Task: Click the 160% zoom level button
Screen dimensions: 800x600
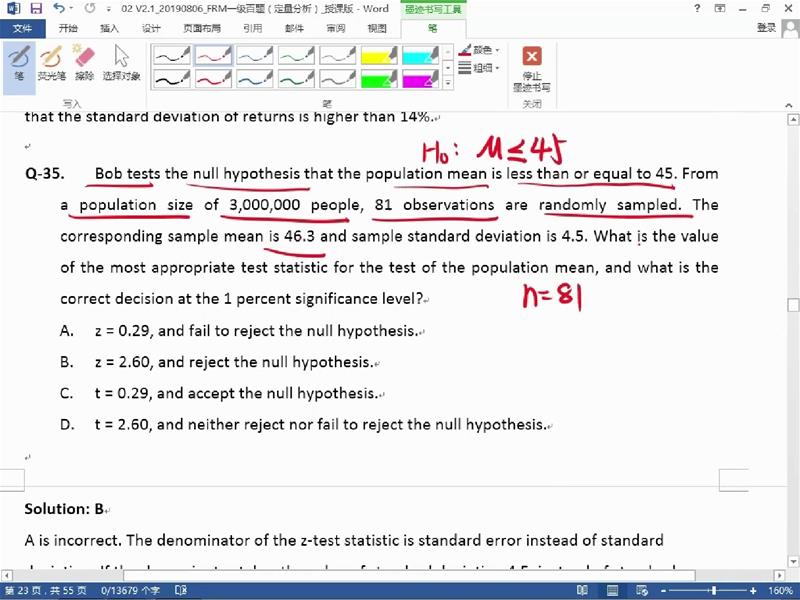Action: pyautogui.click(x=781, y=591)
